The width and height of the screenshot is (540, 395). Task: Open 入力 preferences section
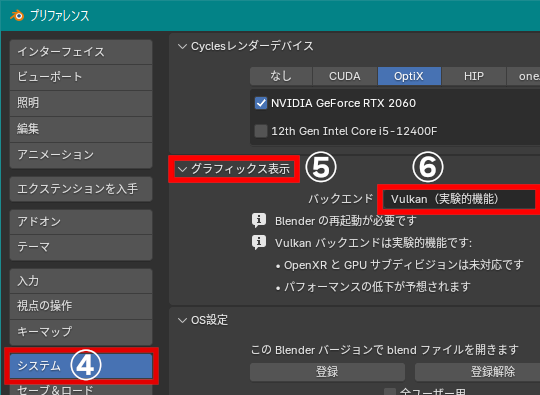pos(81,281)
